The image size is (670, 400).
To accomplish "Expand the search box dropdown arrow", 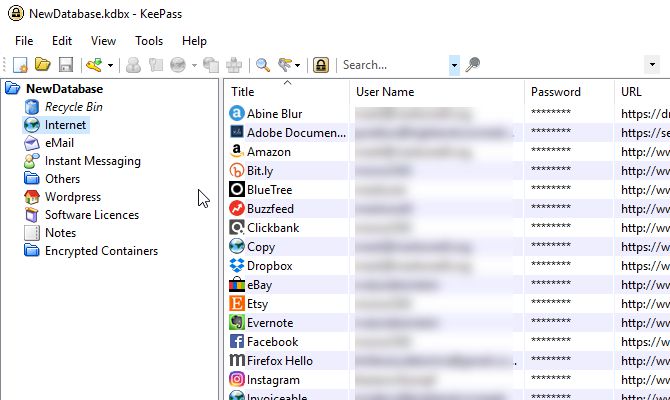I will pyautogui.click(x=454, y=65).
